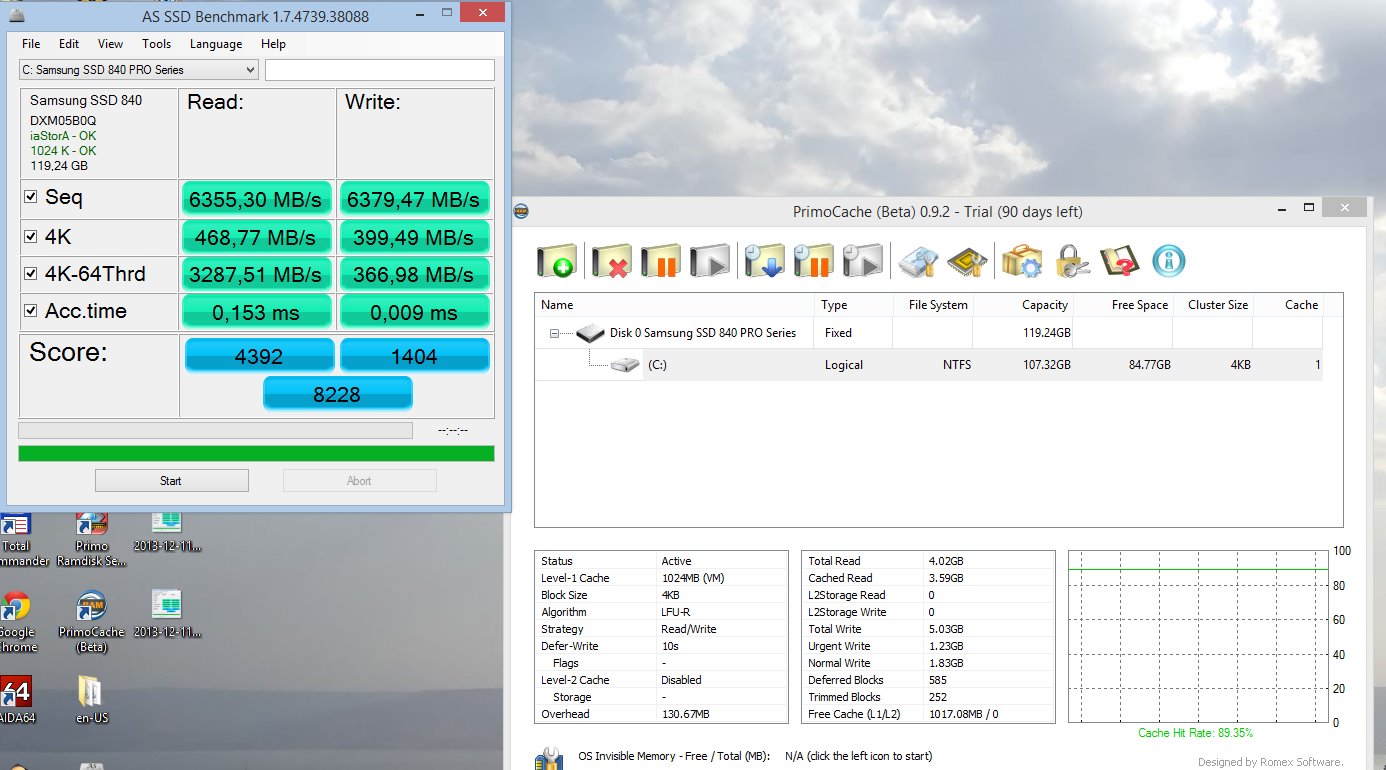Click the read score 4392
1386x770 pixels.
tap(259, 355)
